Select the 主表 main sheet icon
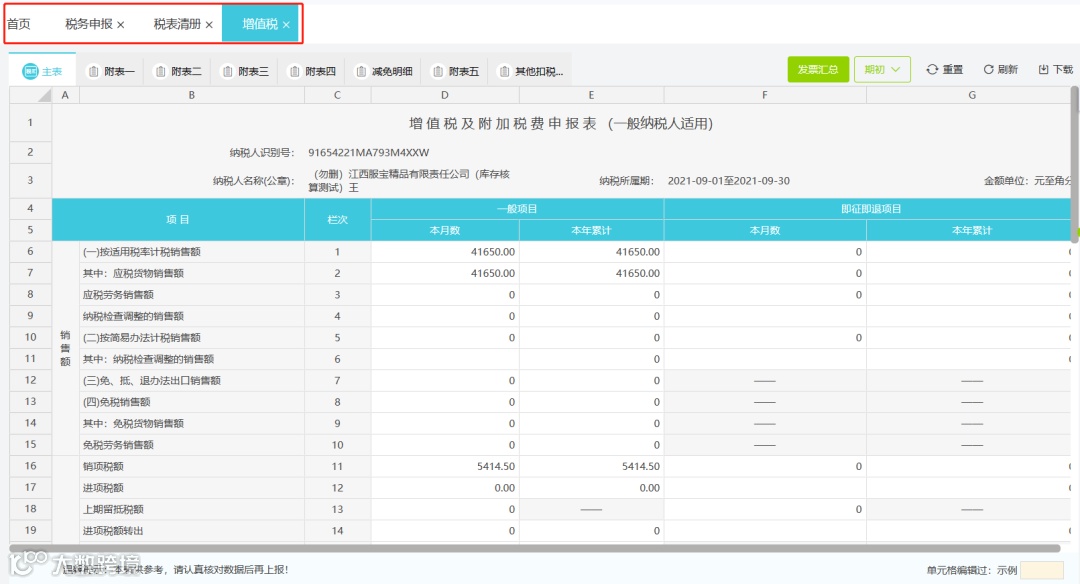The height and width of the screenshot is (584, 1080). 30,71
